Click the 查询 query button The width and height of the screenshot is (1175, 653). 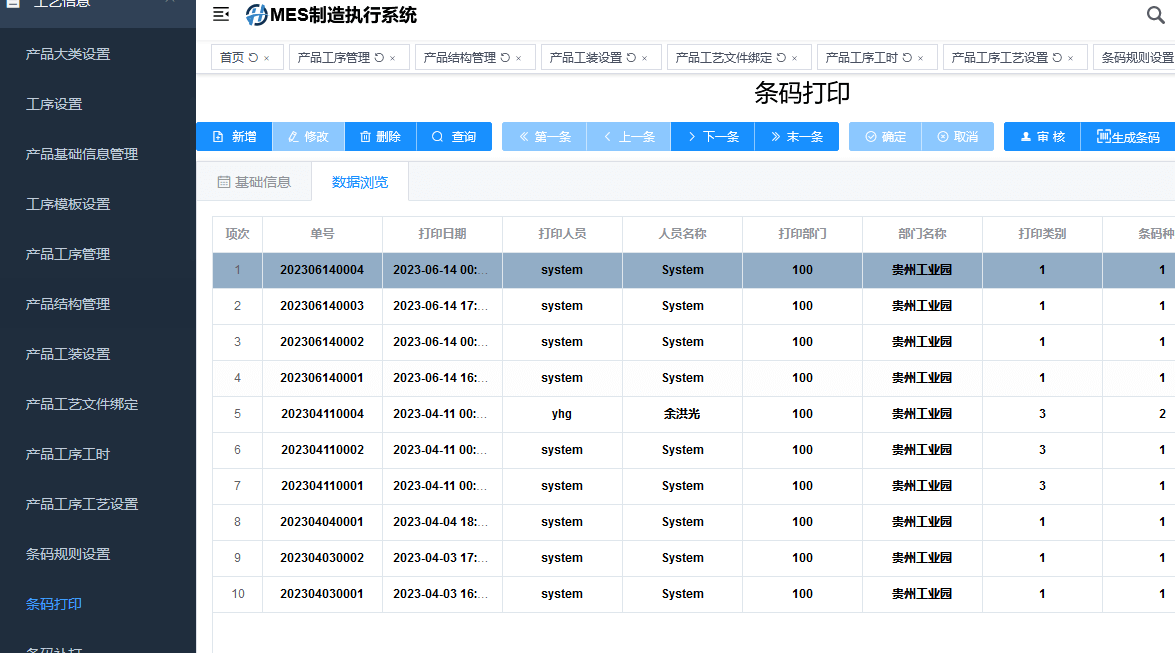pyautogui.click(x=454, y=136)
